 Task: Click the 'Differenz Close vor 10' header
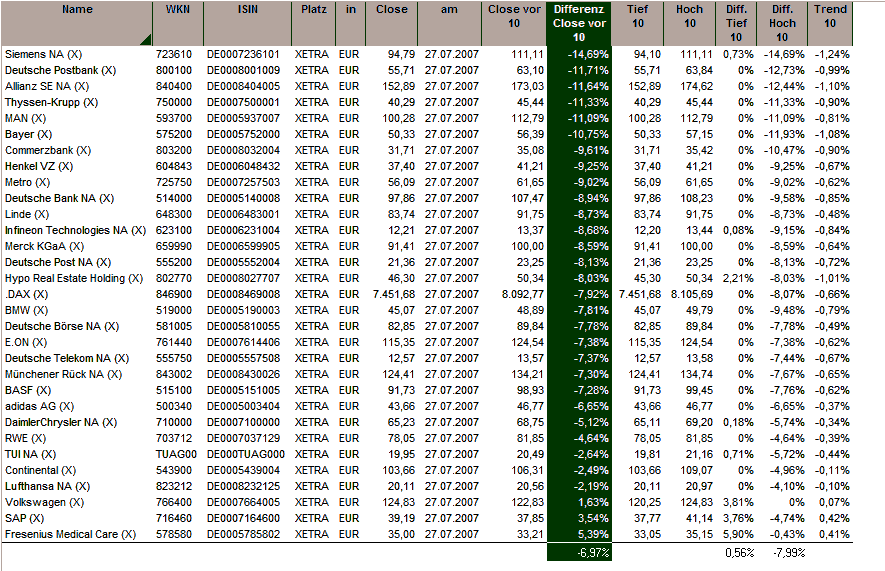579,23
